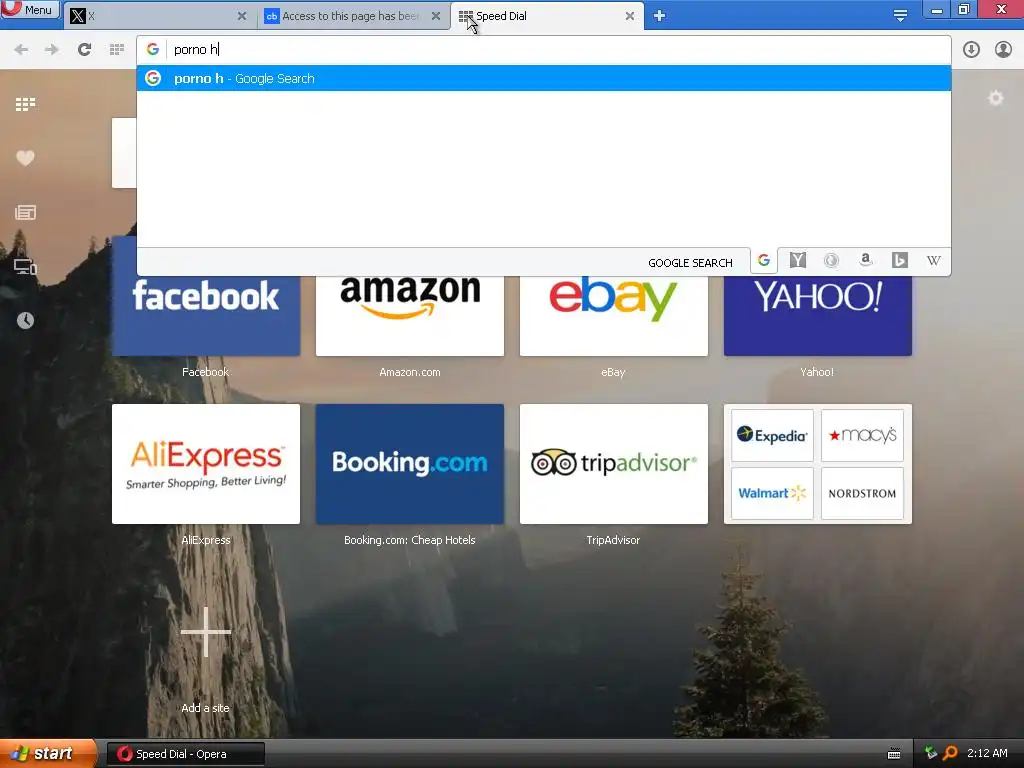1024x768 pixels.
Task: Open the eBay speed dial tile
Action: pyautogui.click(x=613, y=315)
